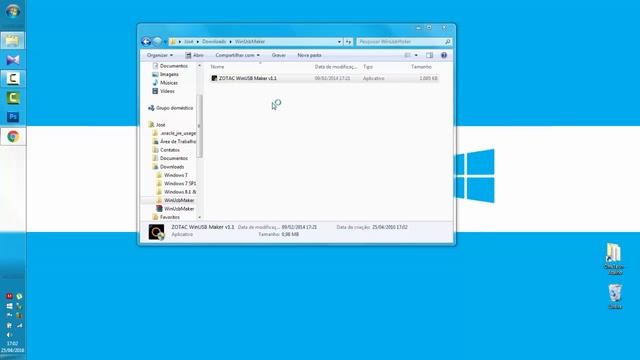
Task: Click the ZOTAC application thumbnail in the details pane
Action: tap(156, 232)
